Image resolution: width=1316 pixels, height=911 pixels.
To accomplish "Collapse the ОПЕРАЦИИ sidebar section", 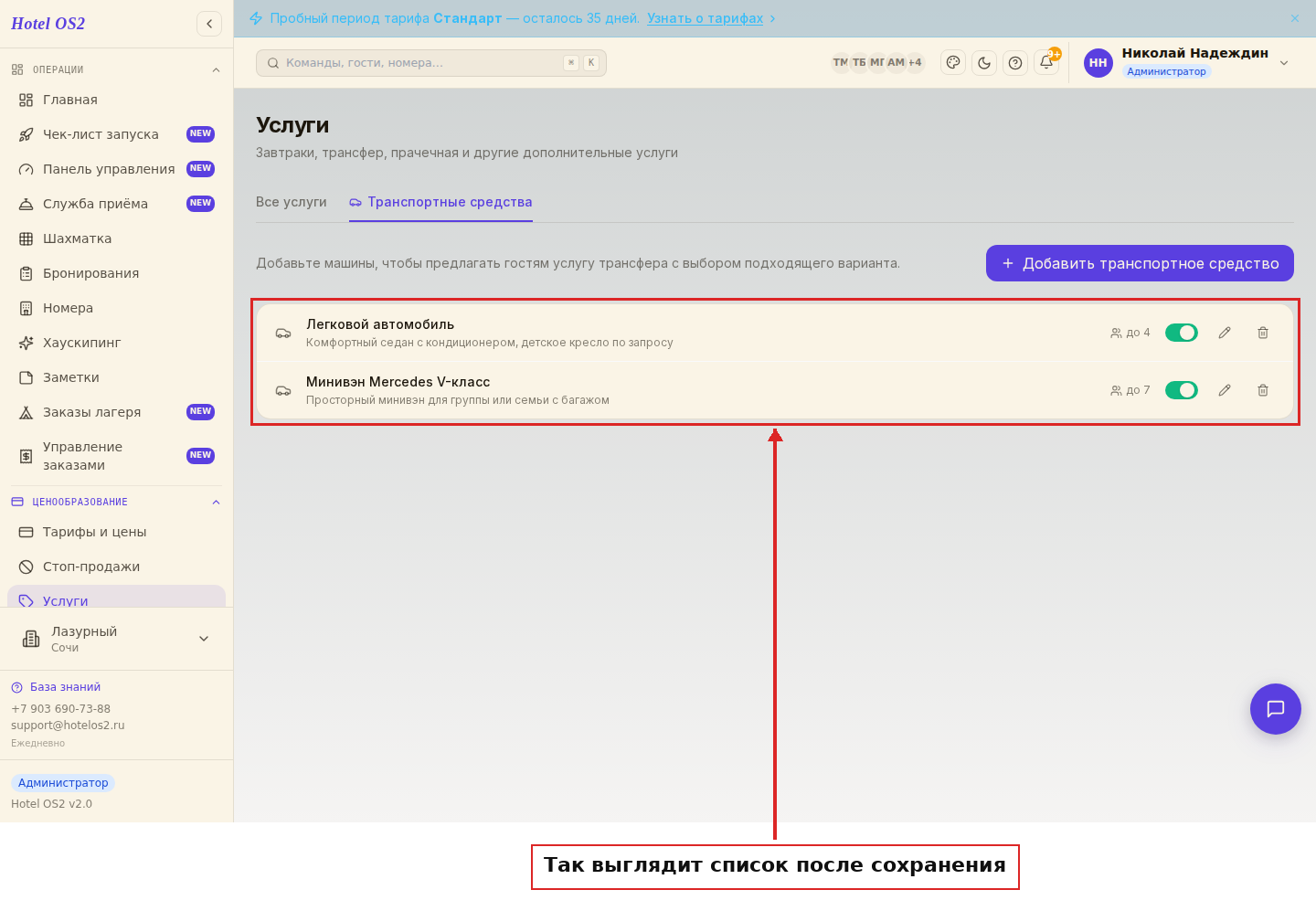I will click(217, 69).
